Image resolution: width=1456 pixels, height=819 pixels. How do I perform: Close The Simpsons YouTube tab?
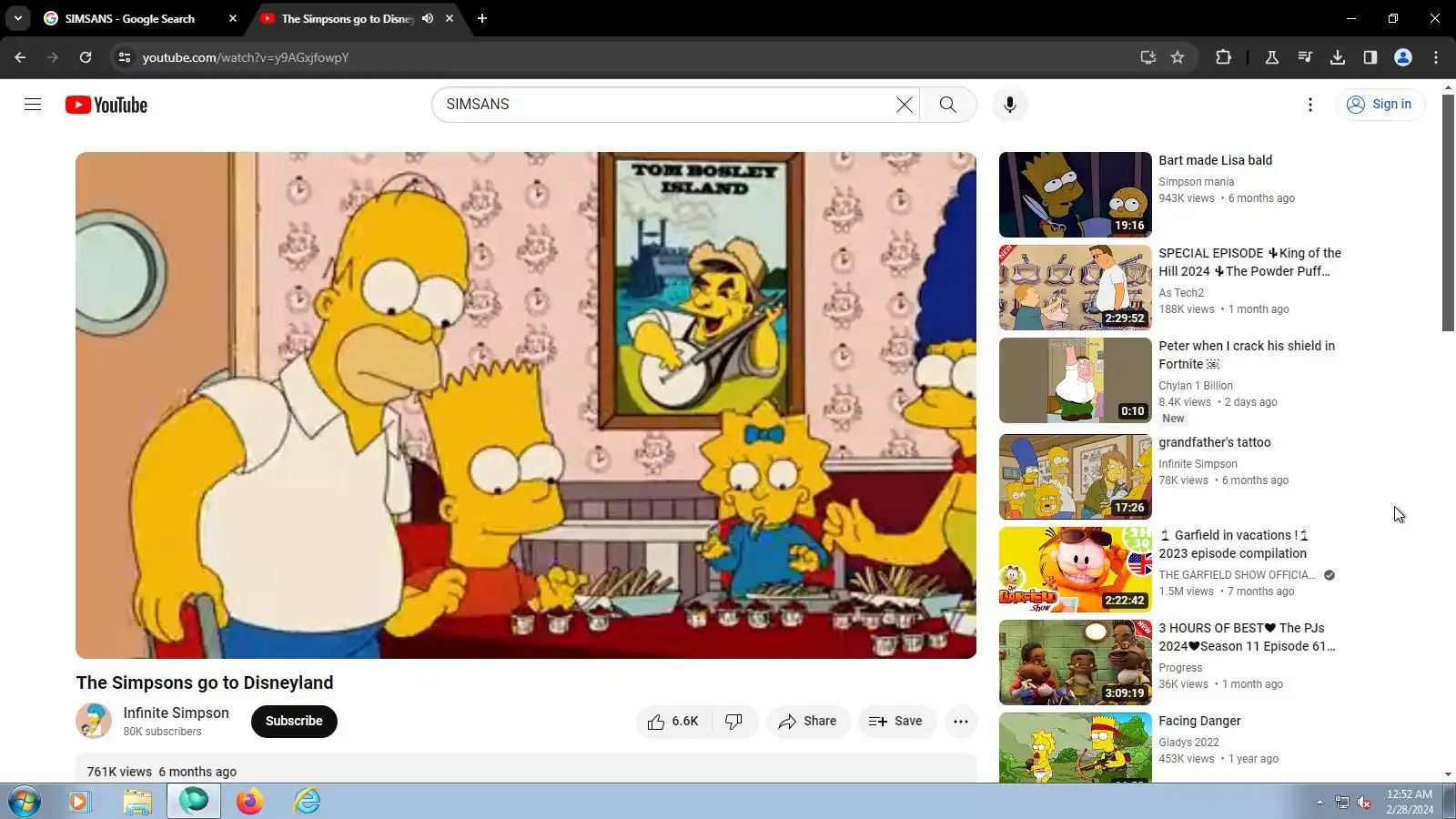click(x=450, y=18)
